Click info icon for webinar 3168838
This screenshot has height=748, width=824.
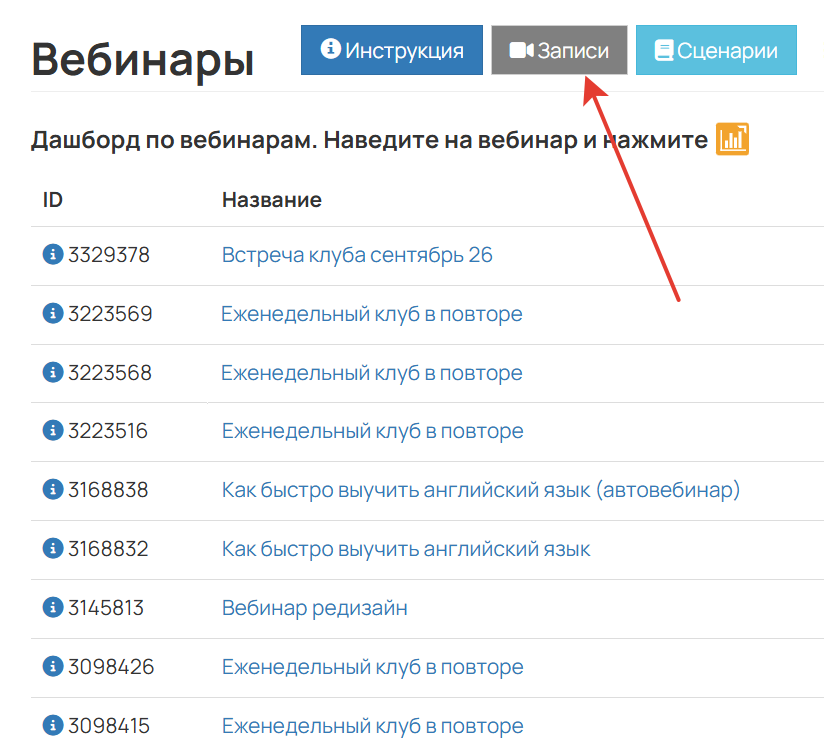point(53,489)
